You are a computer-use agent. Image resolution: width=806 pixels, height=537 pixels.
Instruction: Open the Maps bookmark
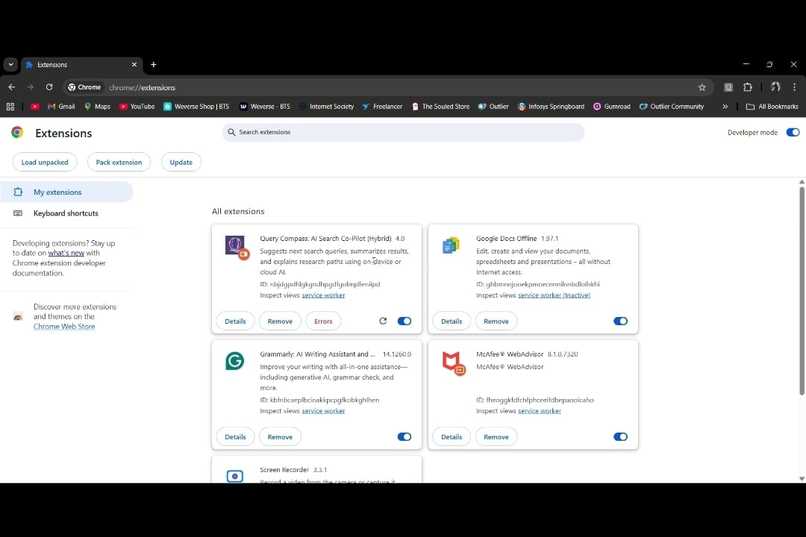click(97, 106)
